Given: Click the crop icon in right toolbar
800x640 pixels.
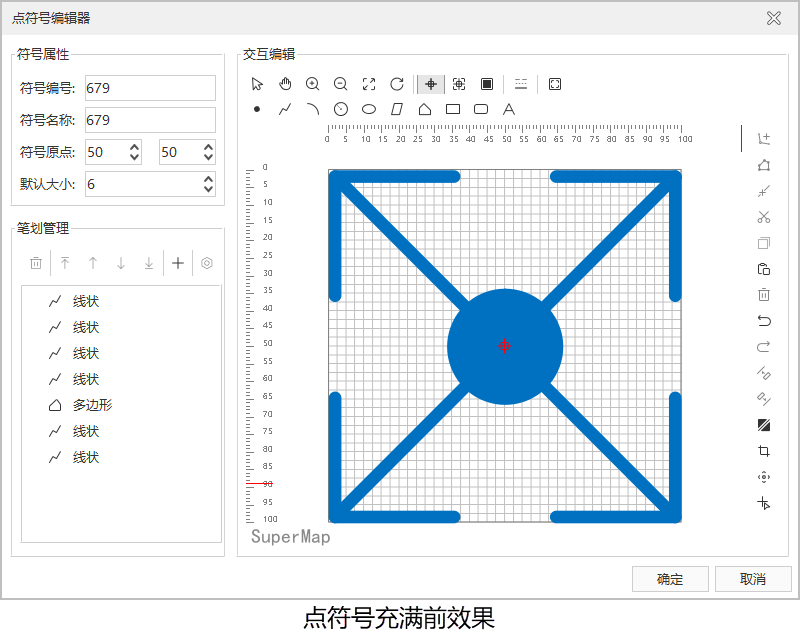Looking at the screenshot, I should pyautogui.click(x=764, y=451).
